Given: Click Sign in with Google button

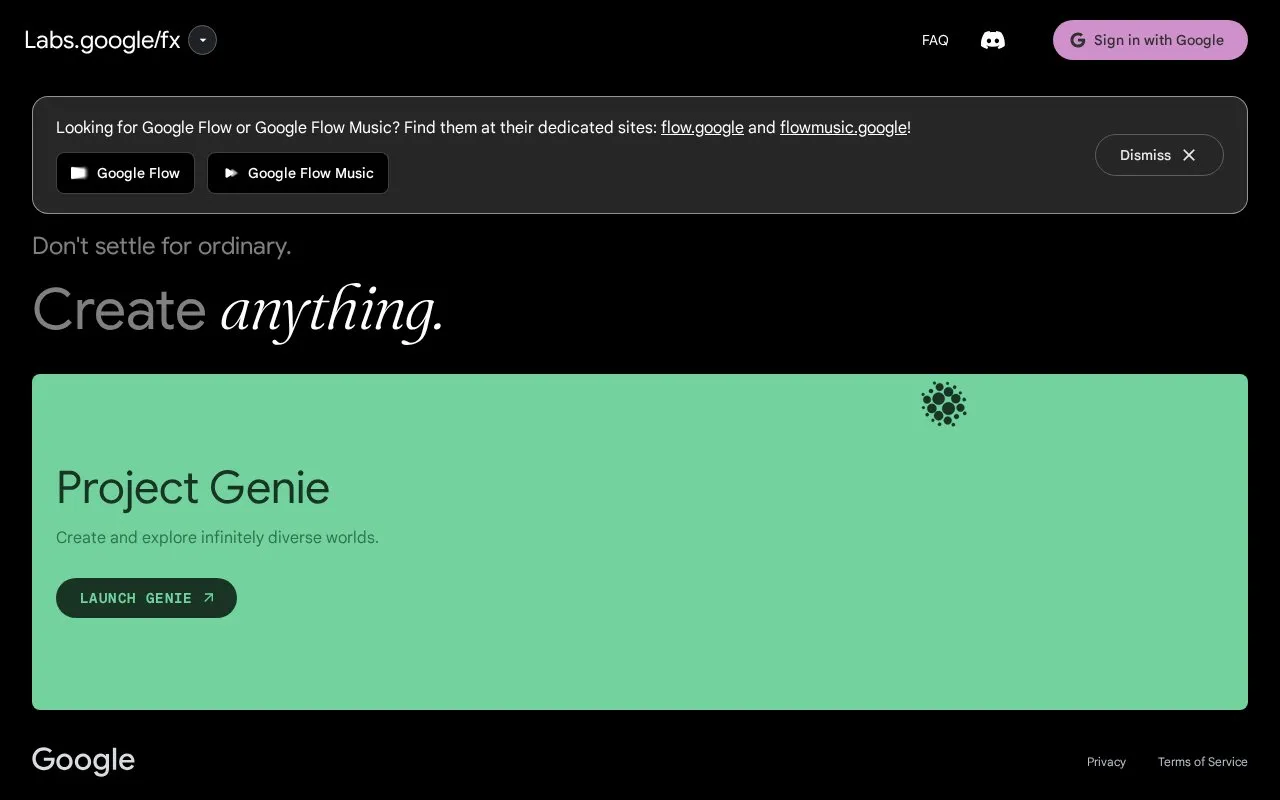Looking at the screenshot, I should [x=1150, y=40].
